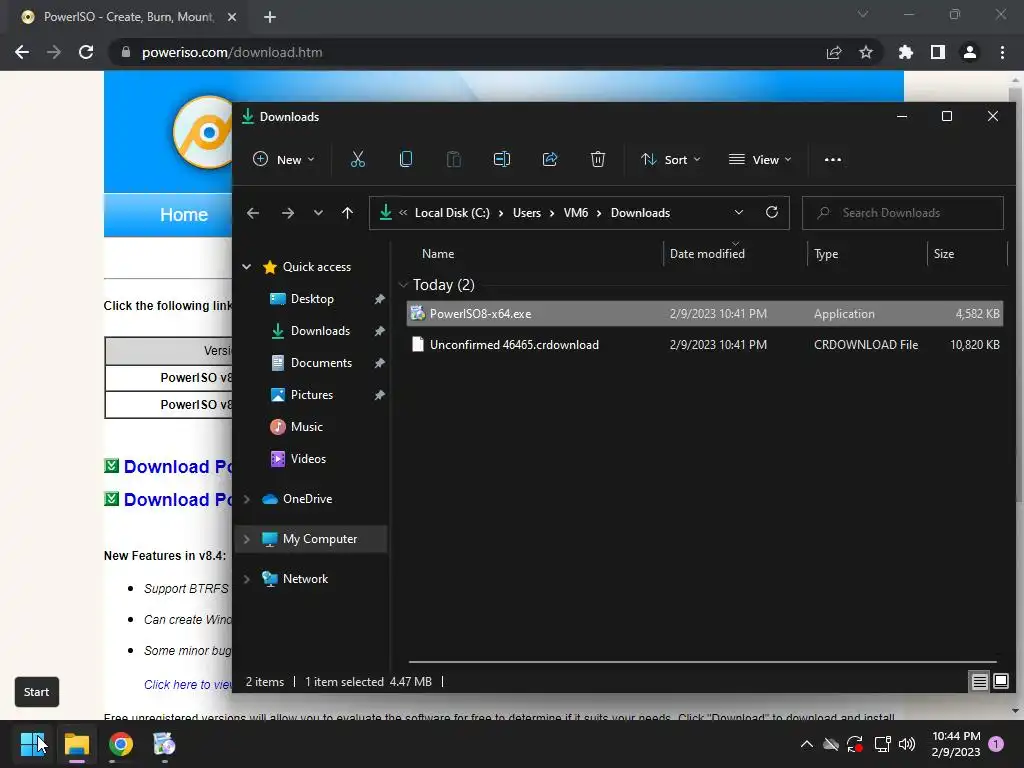Reload the Chrome page
The width and height of the screenshot is (1024, 768).
(86, 52)
